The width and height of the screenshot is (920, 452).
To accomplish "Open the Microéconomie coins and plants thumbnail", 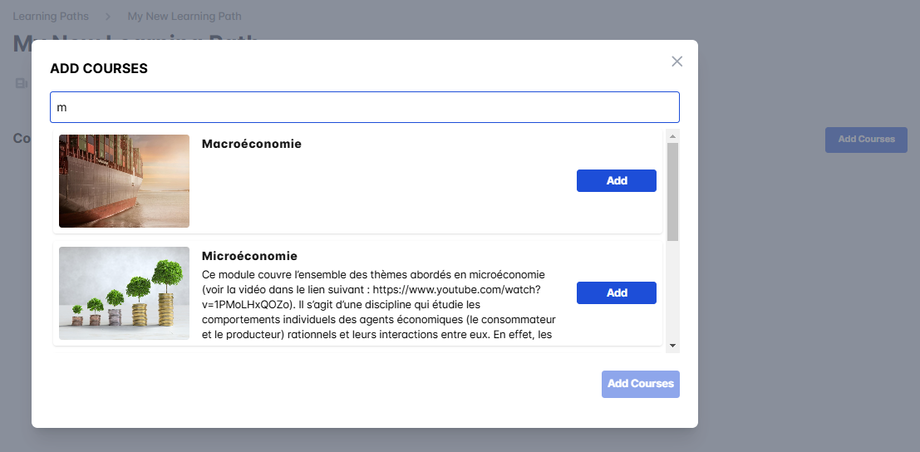I will [124, 293].
